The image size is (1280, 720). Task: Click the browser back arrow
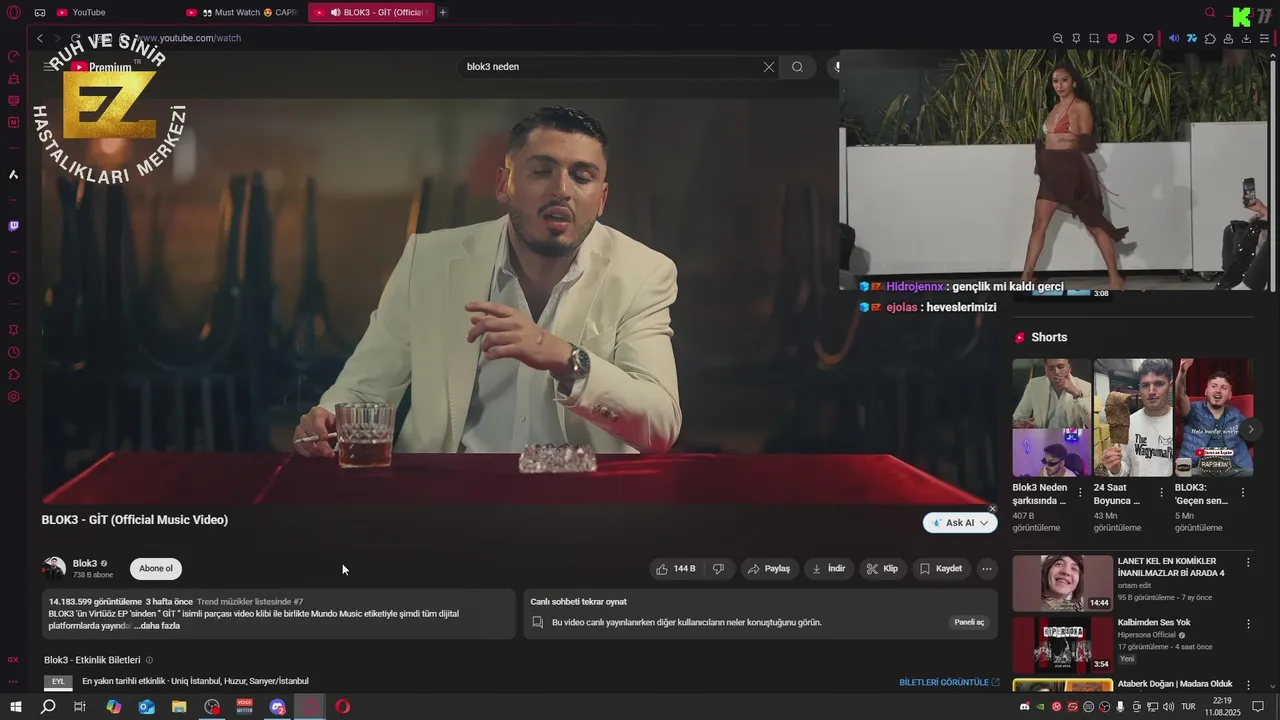coord(40,38)
